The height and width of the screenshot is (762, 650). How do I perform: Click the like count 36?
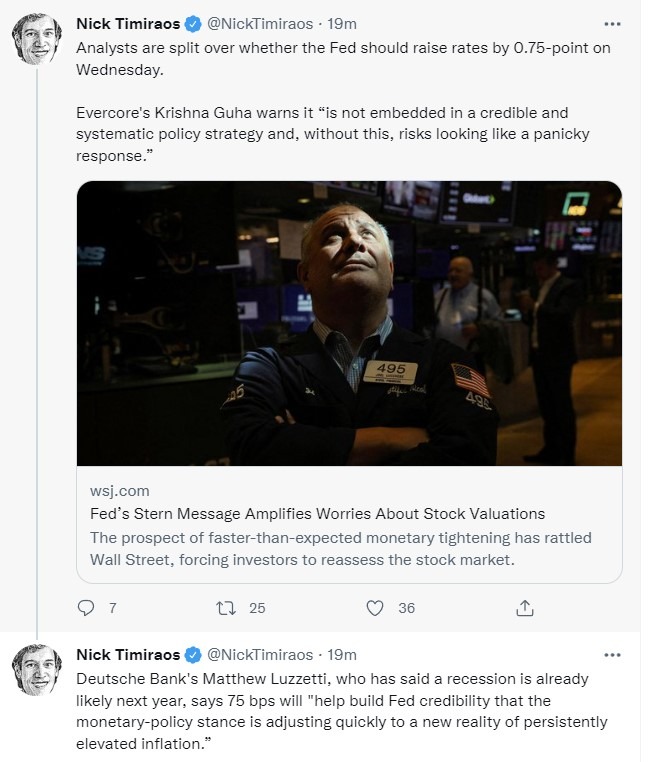coord(406,607)
